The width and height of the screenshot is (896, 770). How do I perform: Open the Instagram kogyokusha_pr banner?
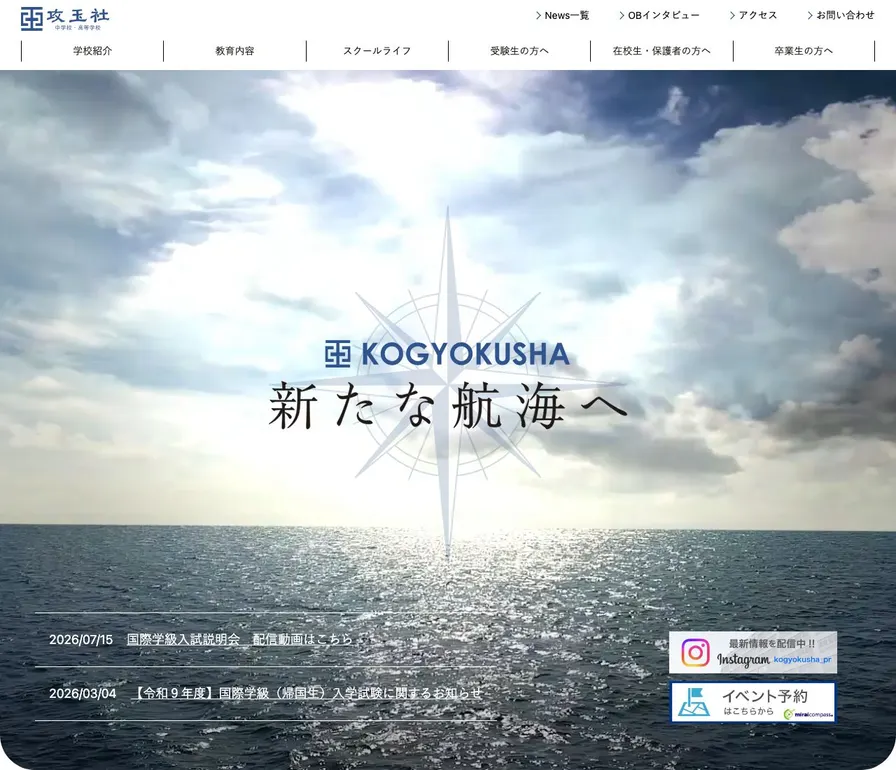click(753, 652)
